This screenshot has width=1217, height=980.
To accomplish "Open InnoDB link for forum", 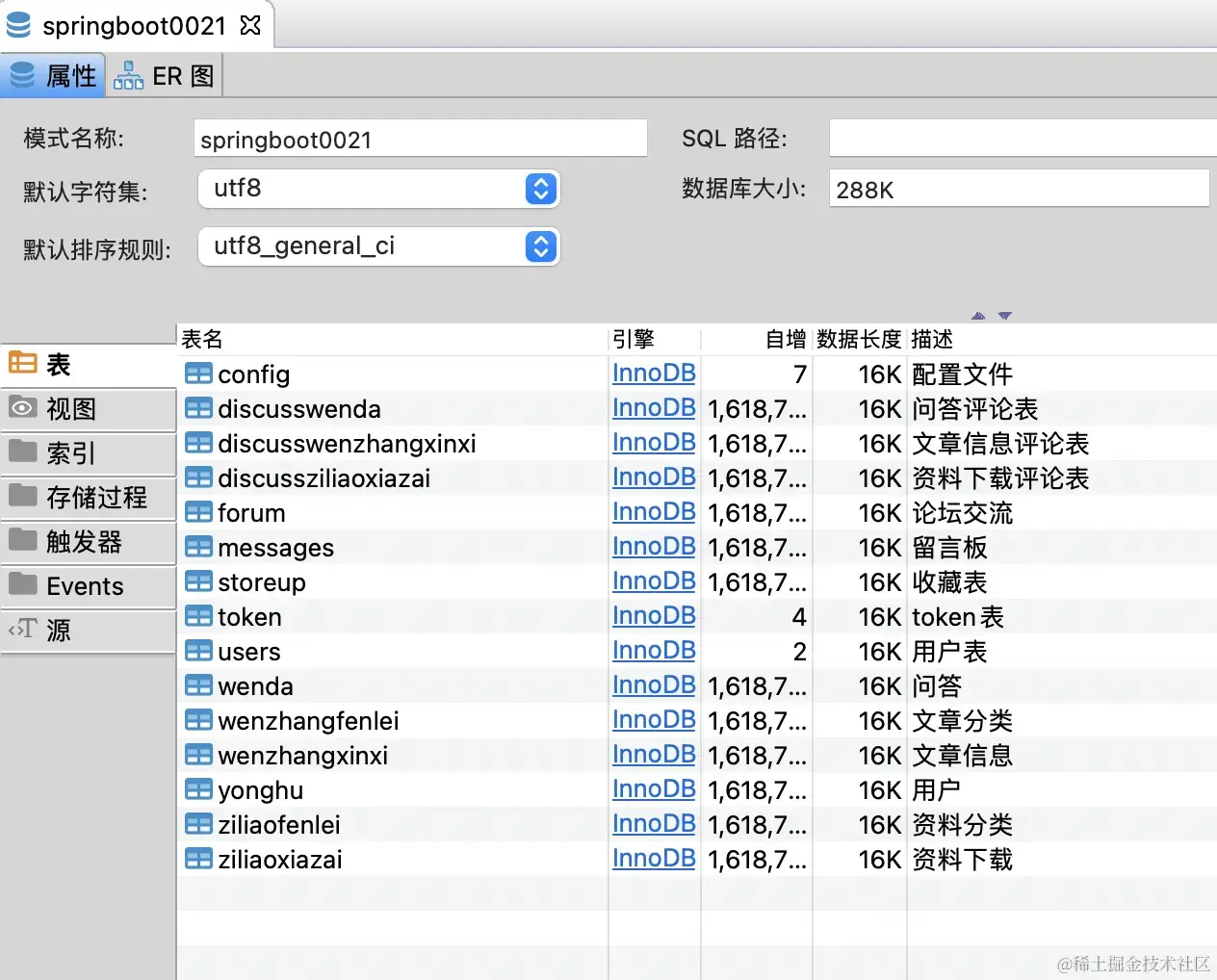I will coord(654,512).
